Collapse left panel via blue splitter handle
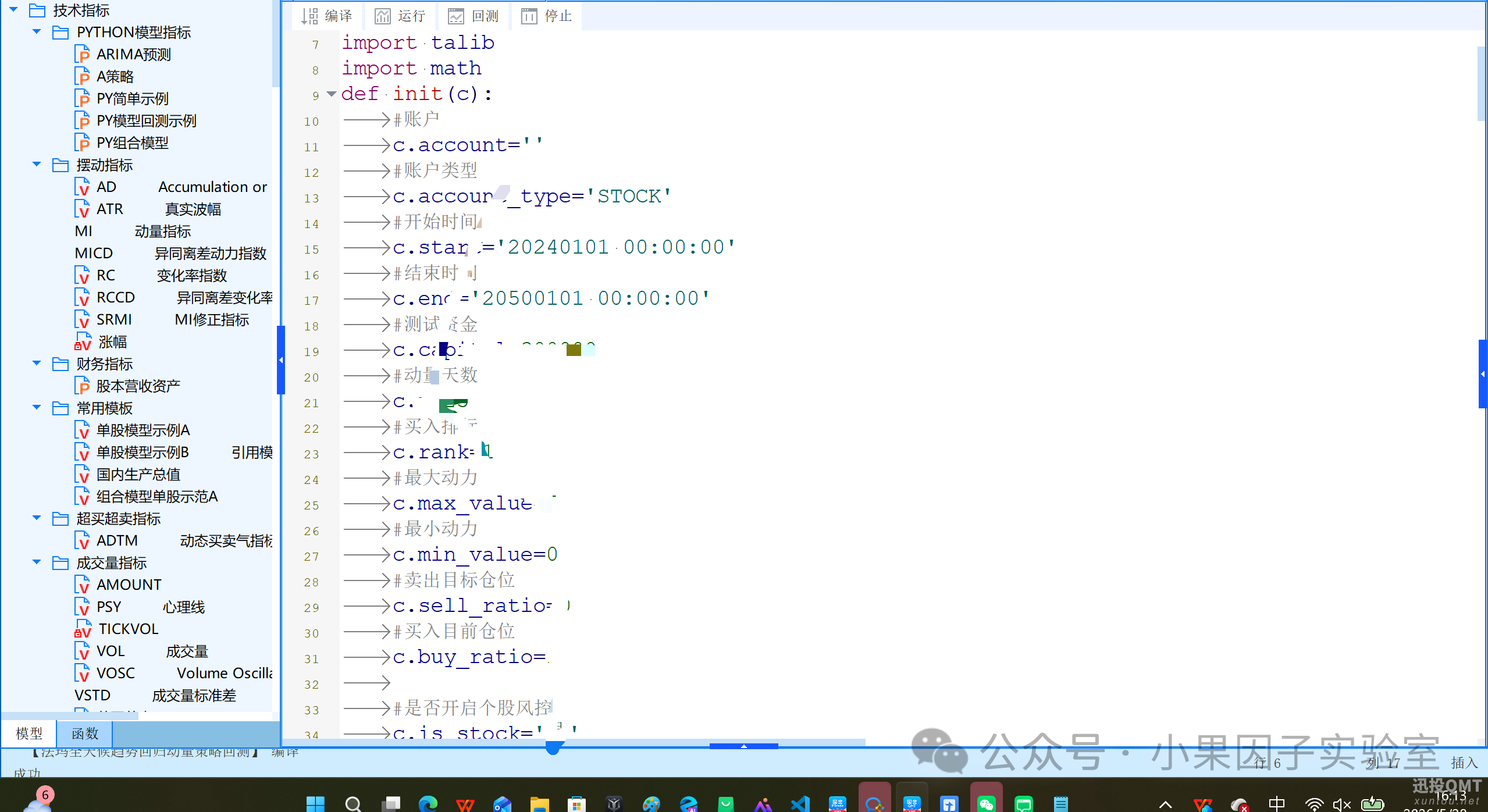Image resolution: width=1488 pixels, height=812 pixels. (281, 360)
